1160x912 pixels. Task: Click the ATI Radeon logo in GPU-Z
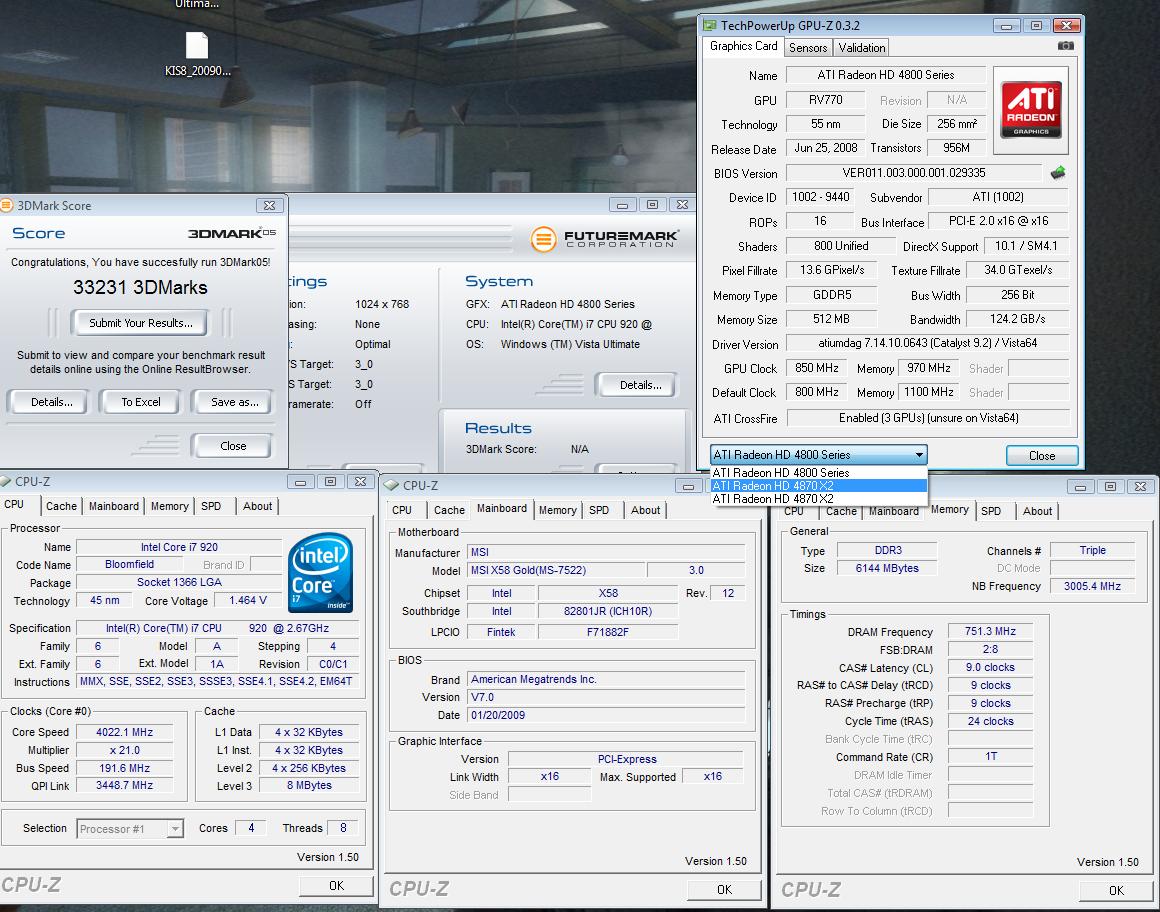[1031, 109]
